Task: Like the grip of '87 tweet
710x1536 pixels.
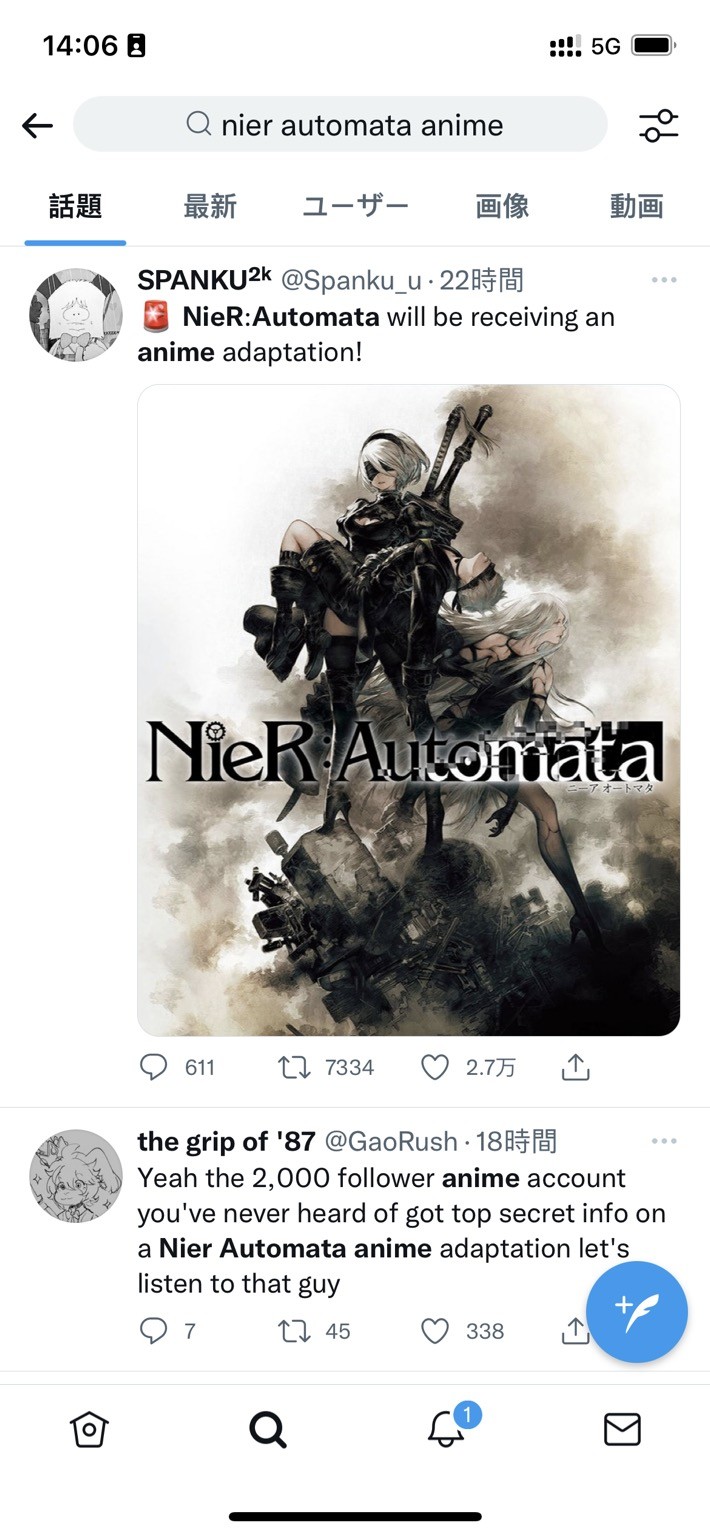Action: pyautogui.click(x=435, y=1331)
